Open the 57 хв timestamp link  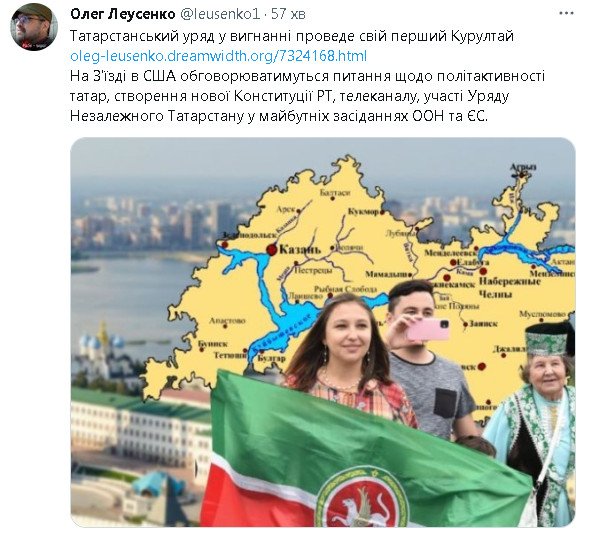[288, 14]
